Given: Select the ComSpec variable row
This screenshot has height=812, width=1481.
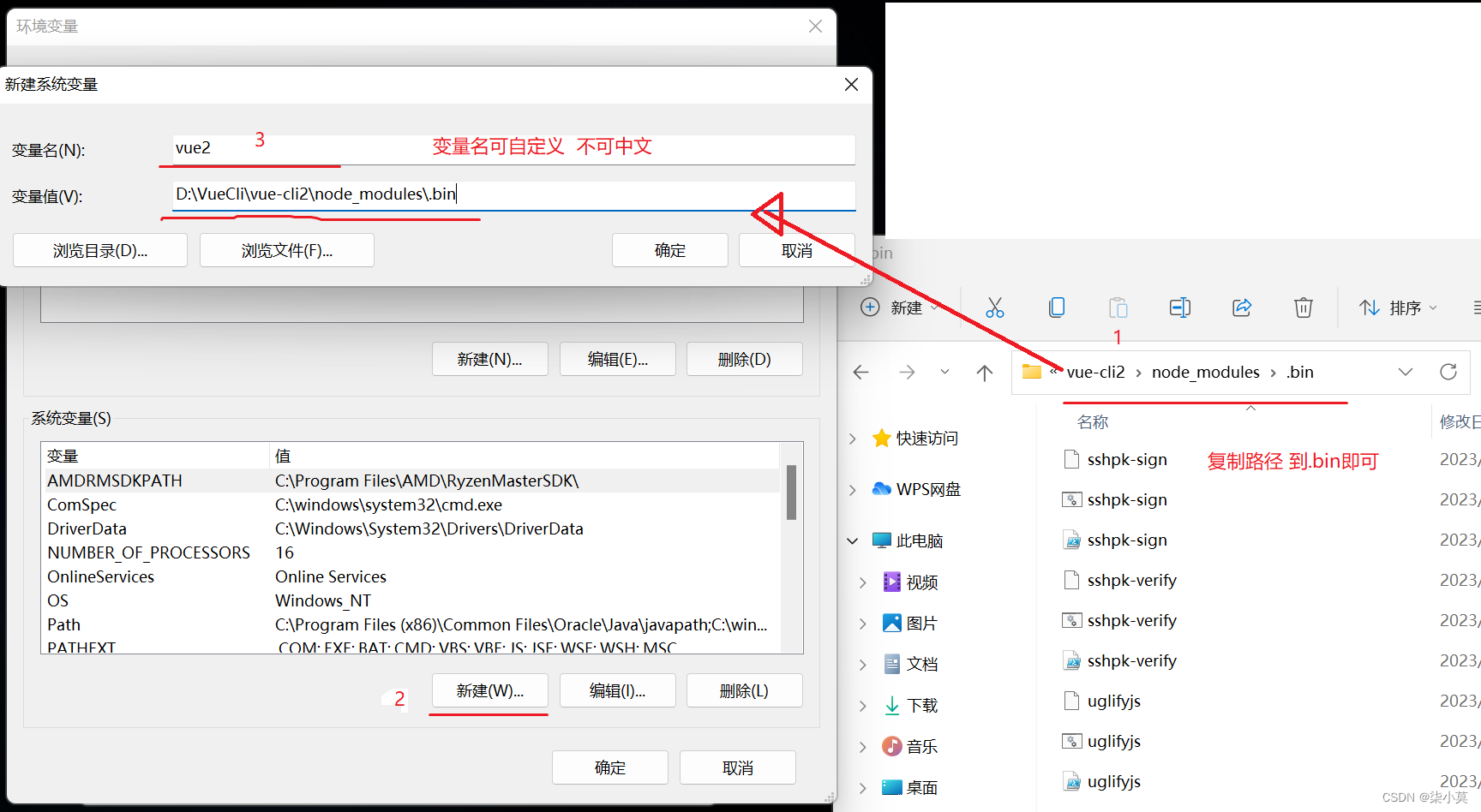Looking at the screenshot, I should (x=411, y=505).
